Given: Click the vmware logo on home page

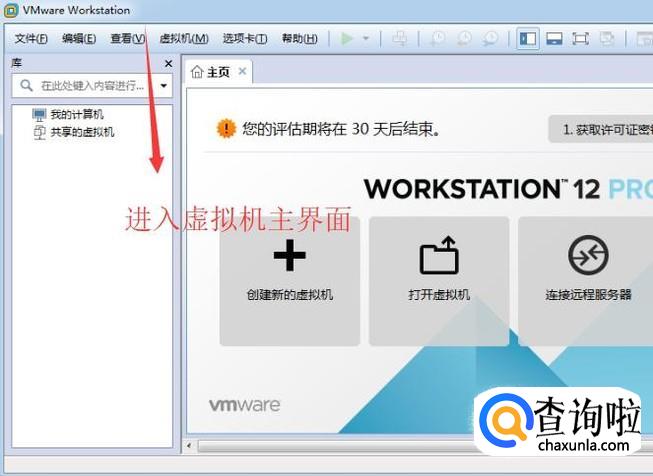Looking at the screenshot, I should 244,405.
